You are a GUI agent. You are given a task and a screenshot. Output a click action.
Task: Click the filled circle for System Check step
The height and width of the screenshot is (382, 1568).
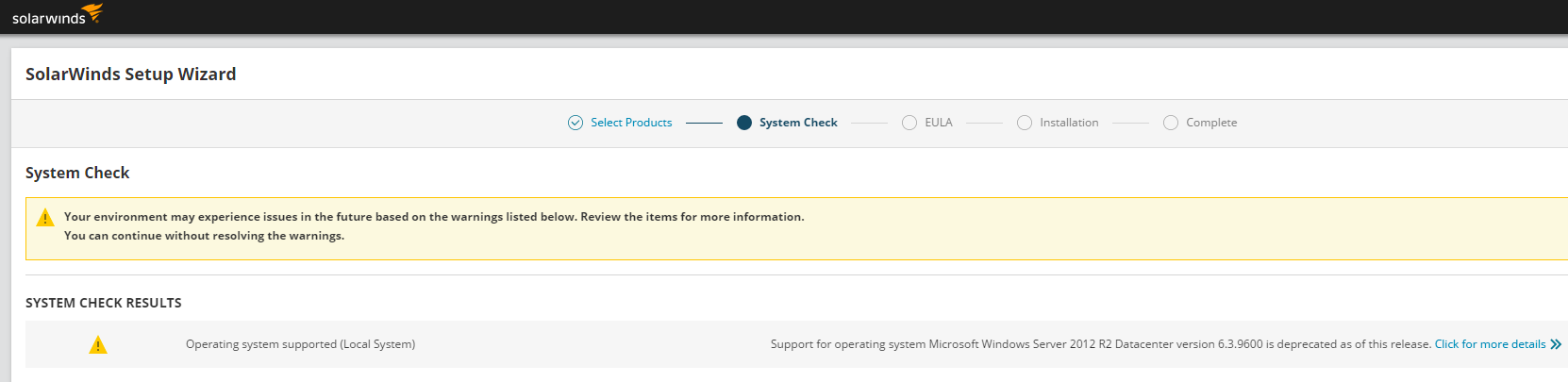(744, 123)
